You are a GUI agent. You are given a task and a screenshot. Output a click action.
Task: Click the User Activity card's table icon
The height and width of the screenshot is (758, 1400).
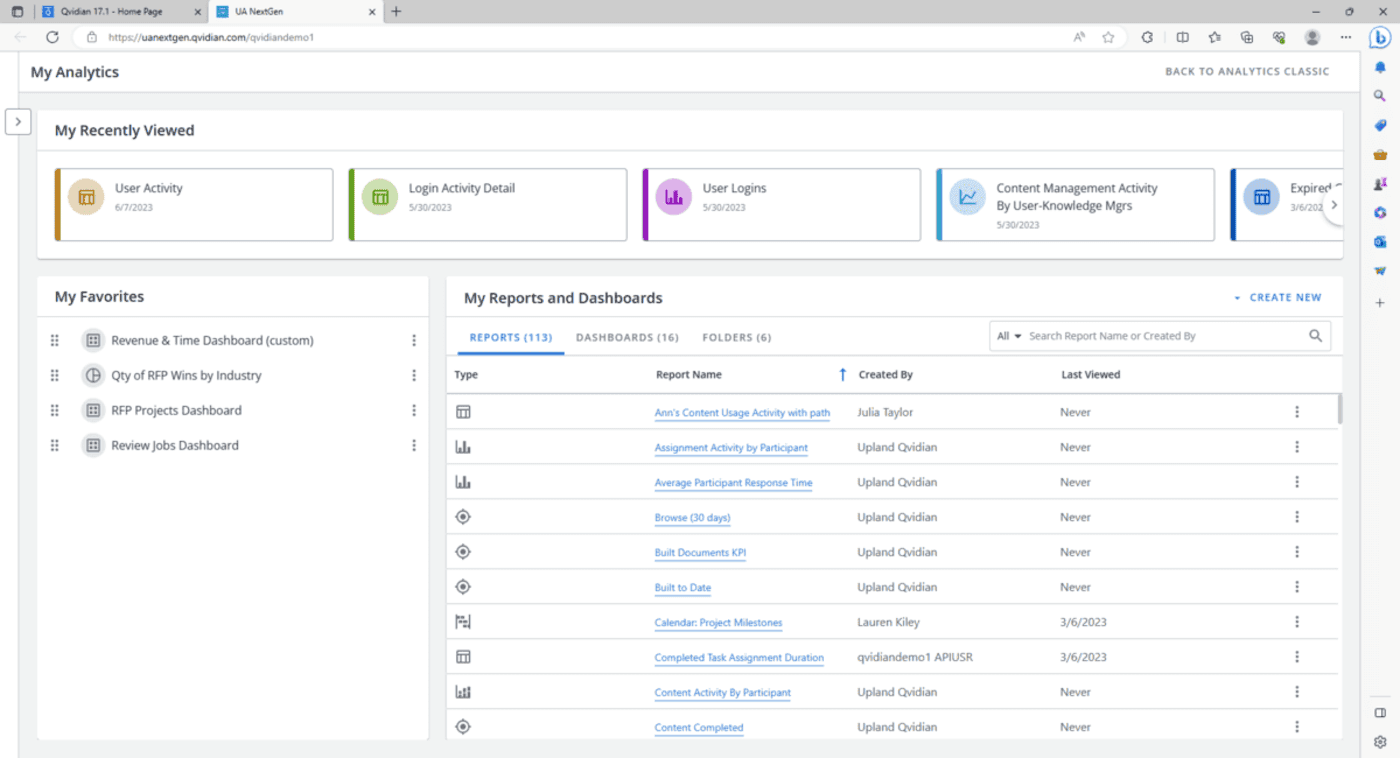[x=86, y=197]
